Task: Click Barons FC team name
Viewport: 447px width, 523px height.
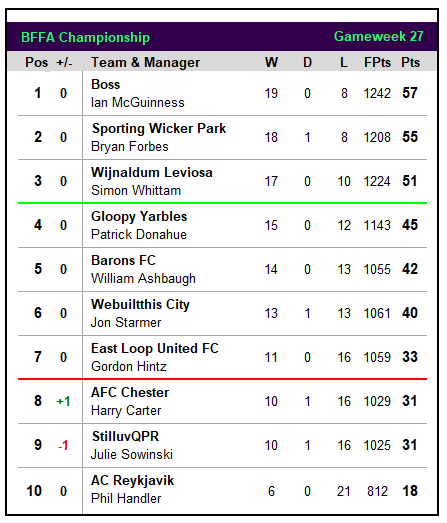Action: (123, 260)
